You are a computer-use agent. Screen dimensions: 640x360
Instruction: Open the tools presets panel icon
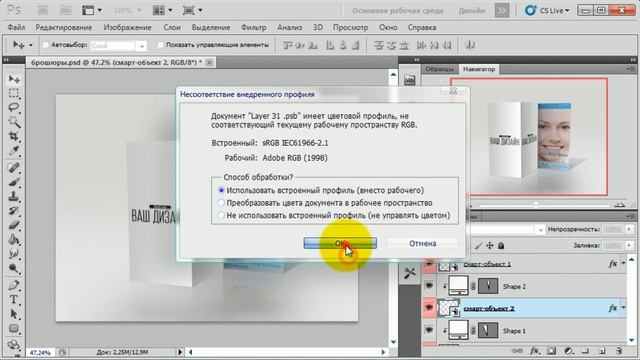[x=409, y=273]
